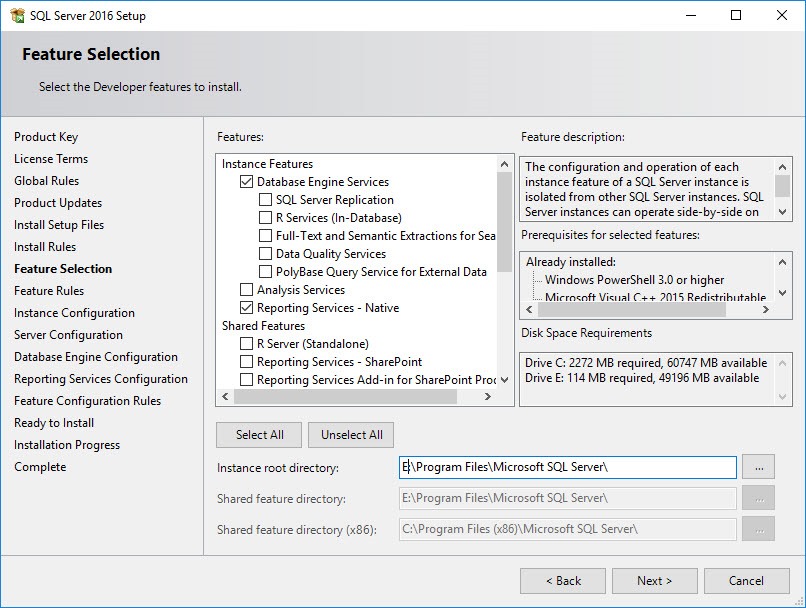Click the Select All button
The width and height of the screenshot is (806, 608).
click(260, 435)
